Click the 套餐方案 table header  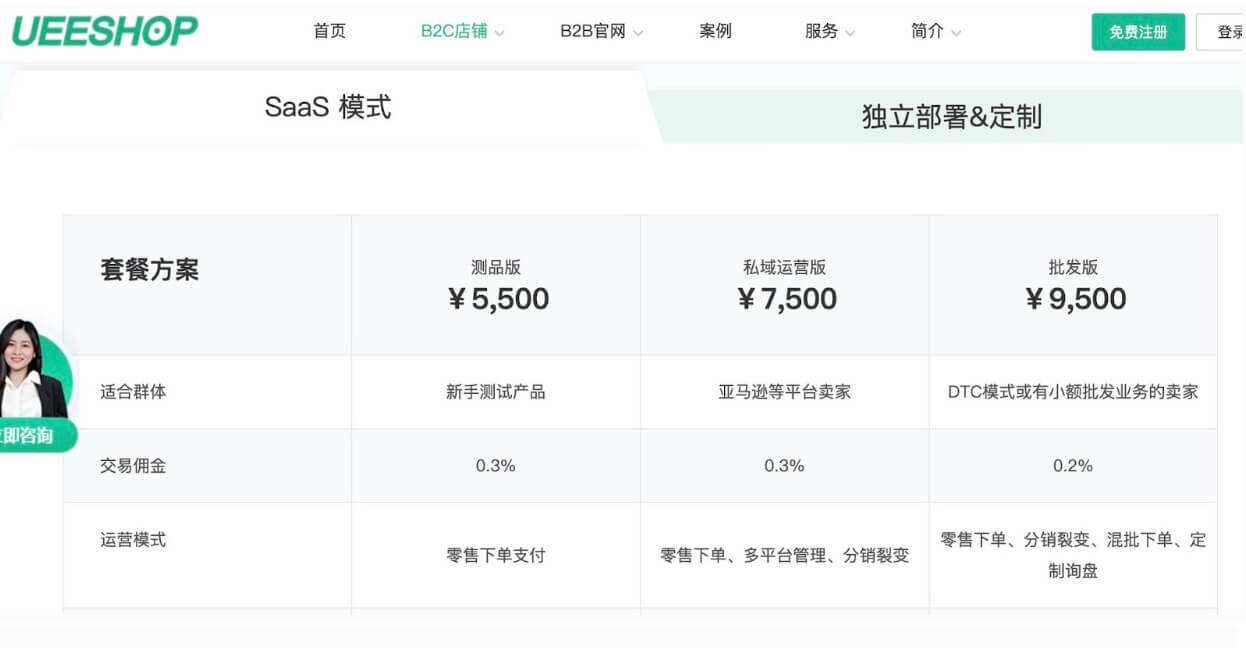coord(149,269)
